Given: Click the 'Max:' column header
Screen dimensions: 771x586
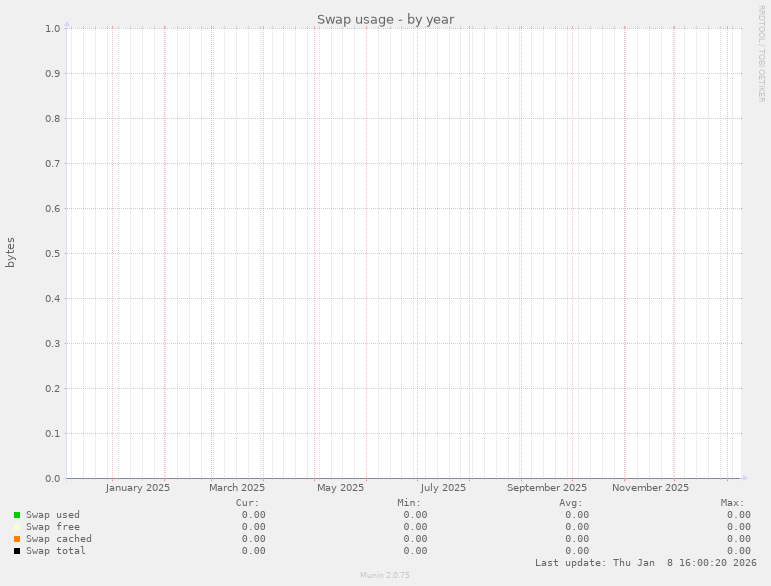Looking at the screenshot, I should pos(733,503).
